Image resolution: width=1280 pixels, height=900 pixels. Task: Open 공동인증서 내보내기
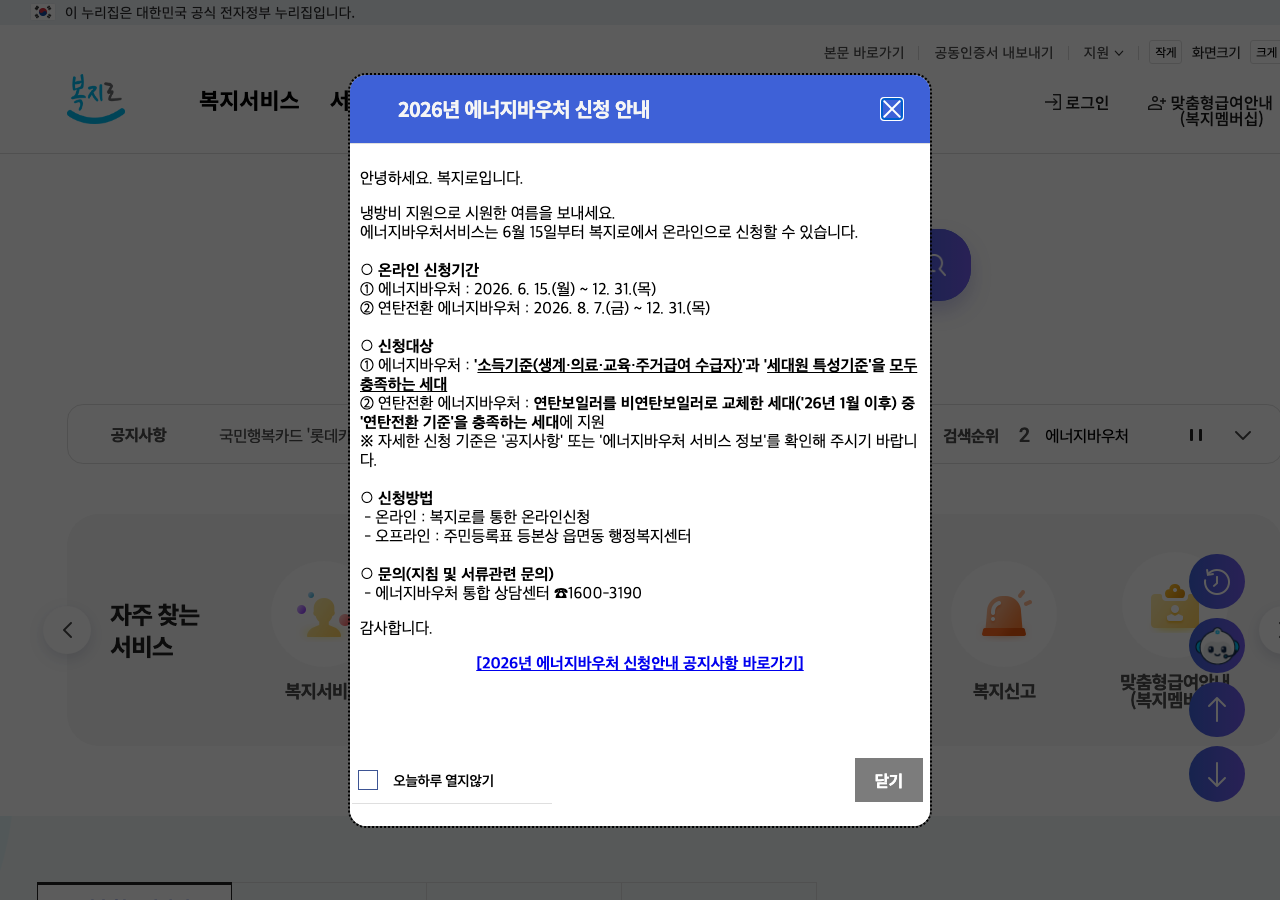(x=994, y=52)
